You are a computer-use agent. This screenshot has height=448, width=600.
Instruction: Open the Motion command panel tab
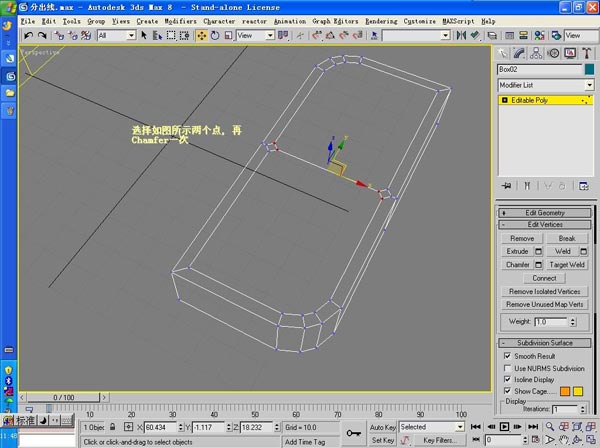pos(553,53)
